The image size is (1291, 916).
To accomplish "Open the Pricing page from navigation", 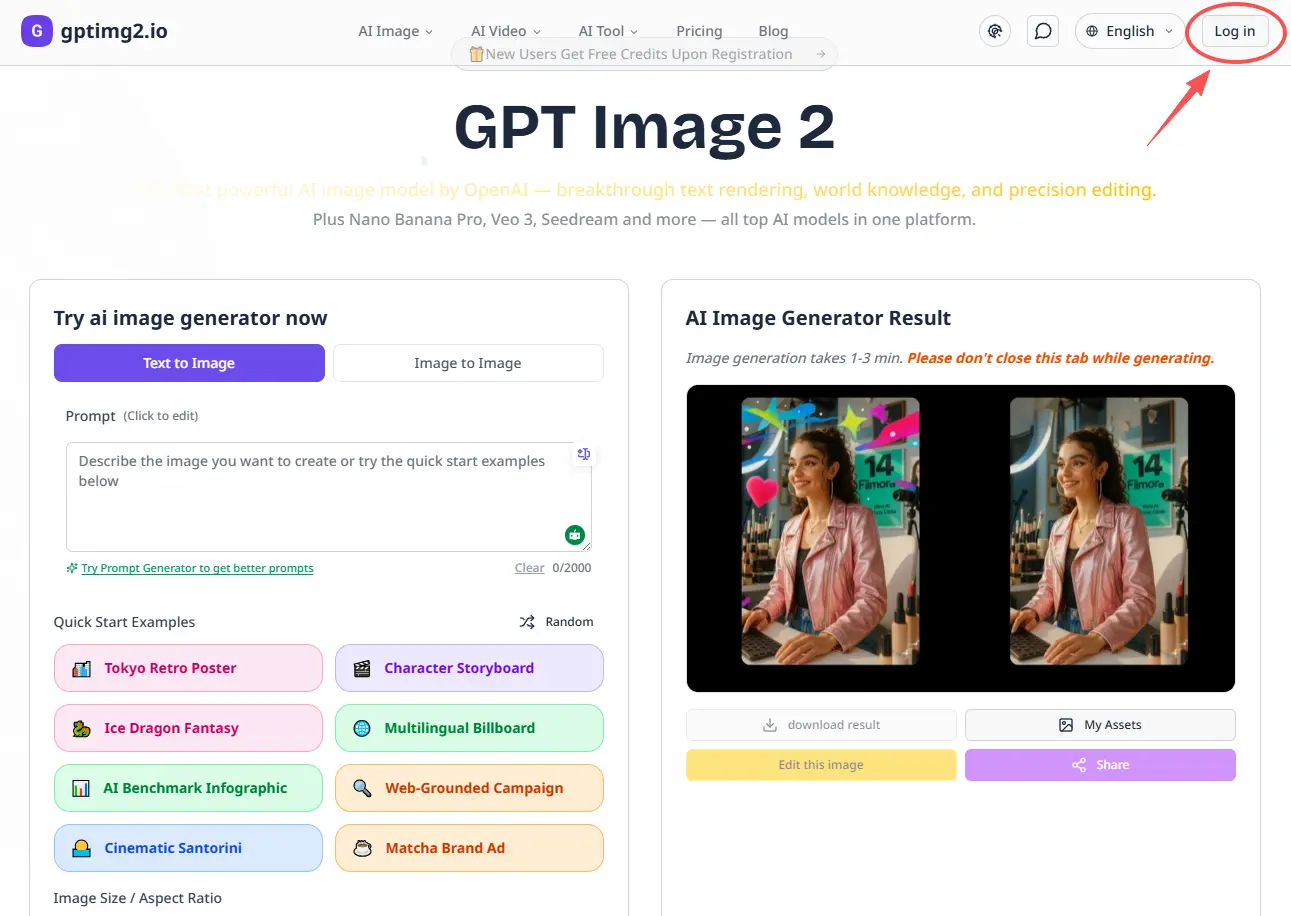I will pyautogui.click(x=698, y=31).
